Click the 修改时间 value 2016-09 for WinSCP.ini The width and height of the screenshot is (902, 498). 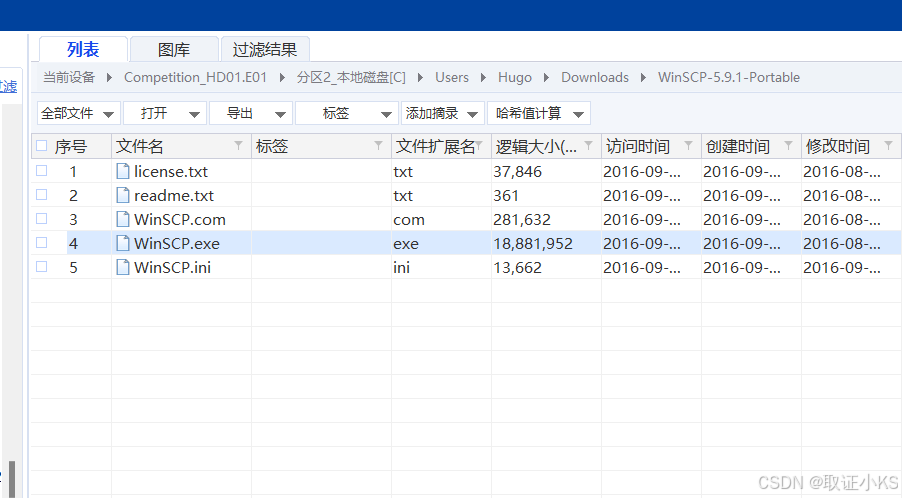842,267
